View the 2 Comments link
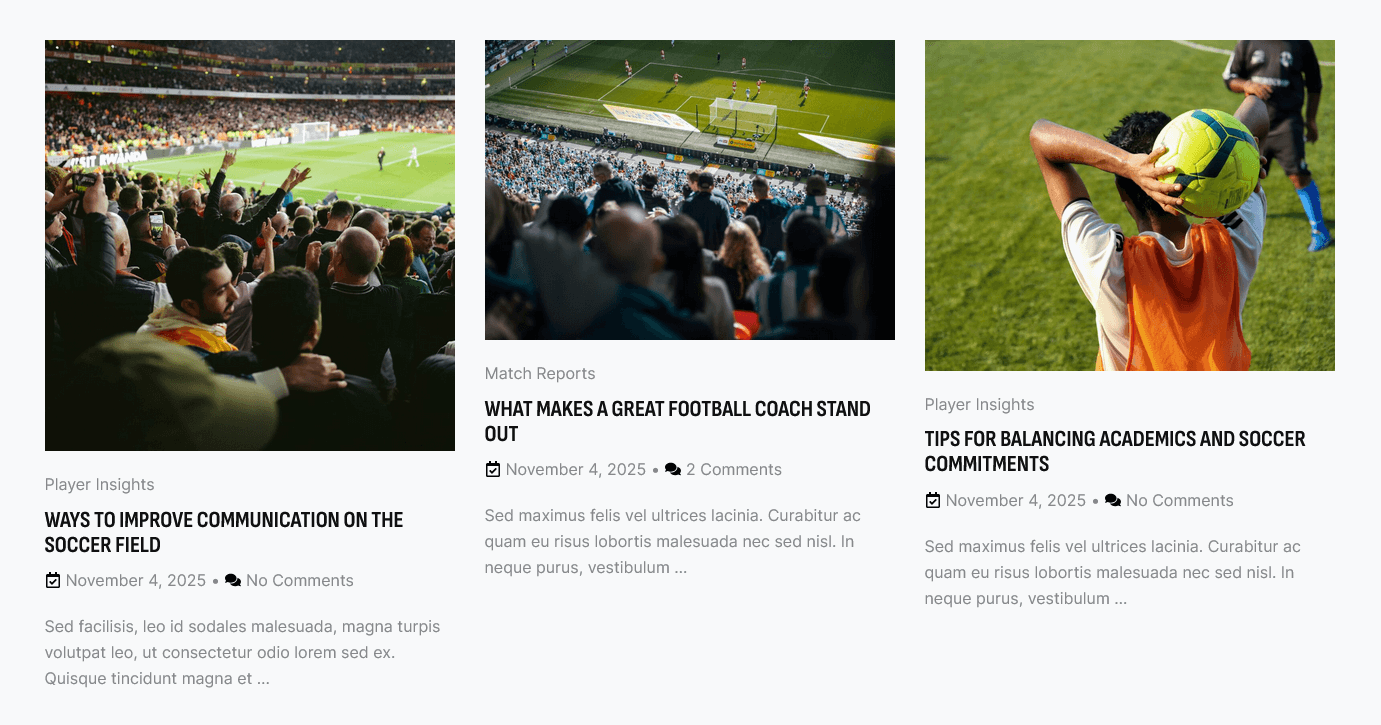1381x725 pixels. [x=734, y=469]
